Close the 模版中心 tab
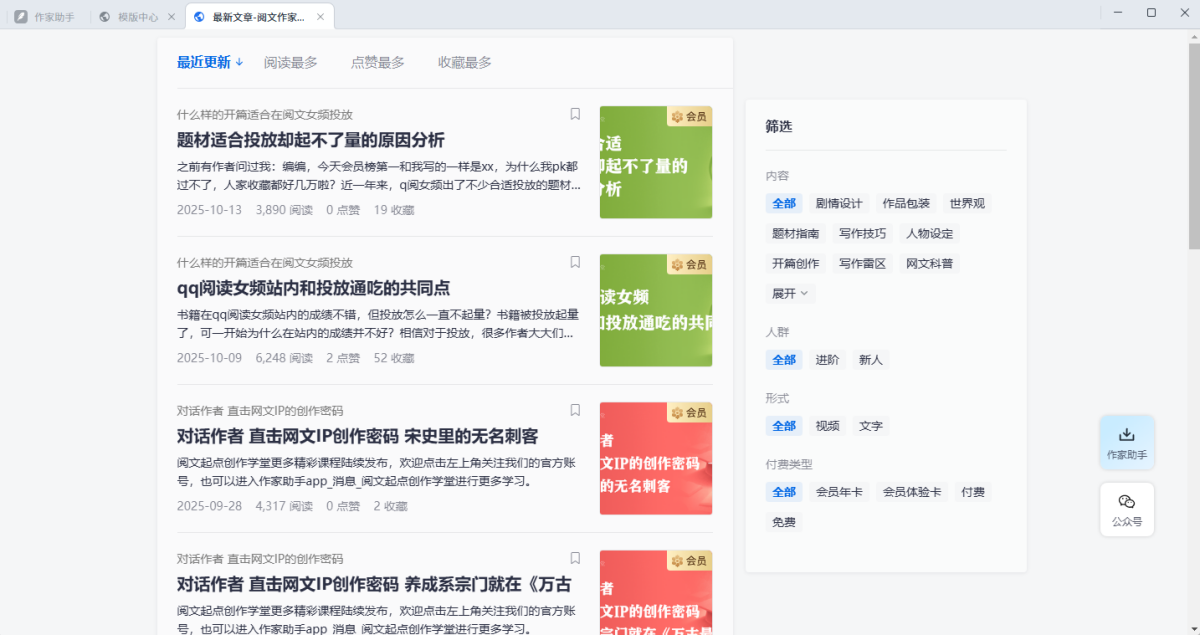 (x=171, y=17)
